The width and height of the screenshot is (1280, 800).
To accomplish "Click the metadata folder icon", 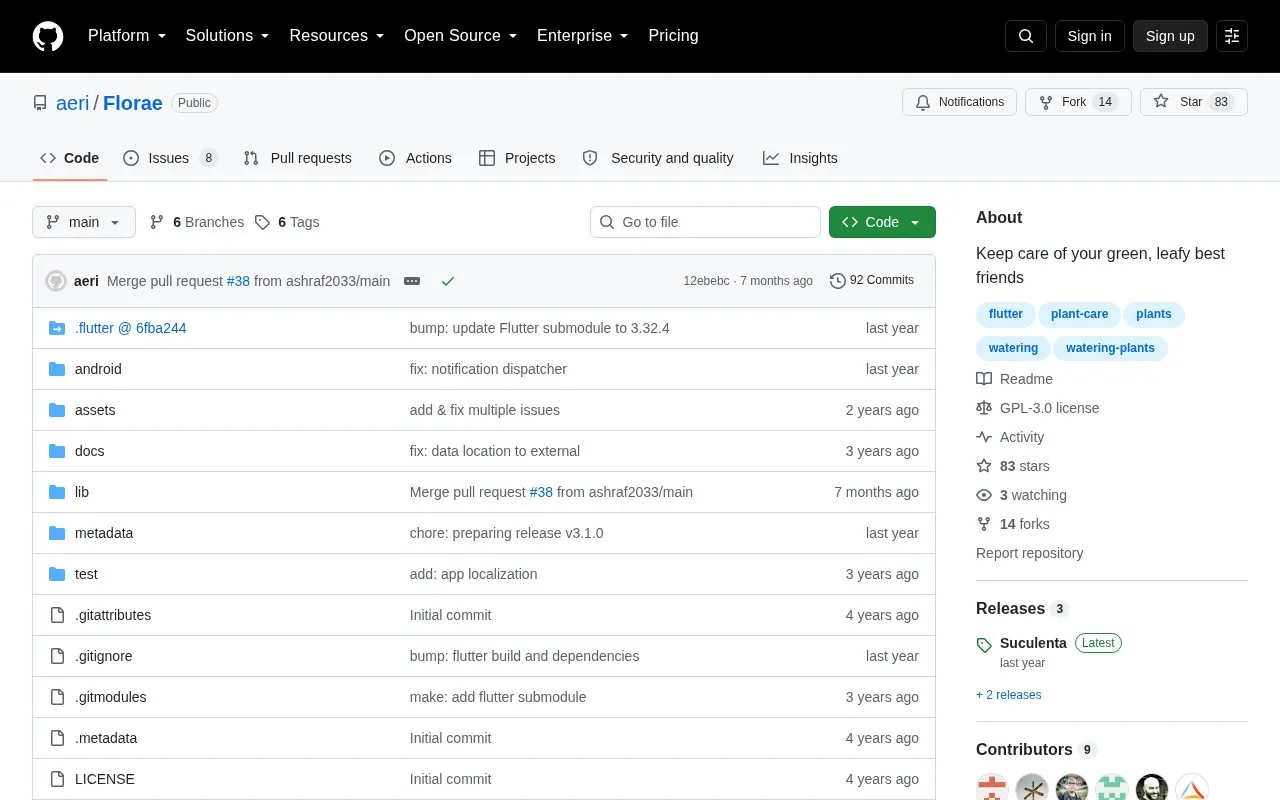I will [x=57, y=533].
